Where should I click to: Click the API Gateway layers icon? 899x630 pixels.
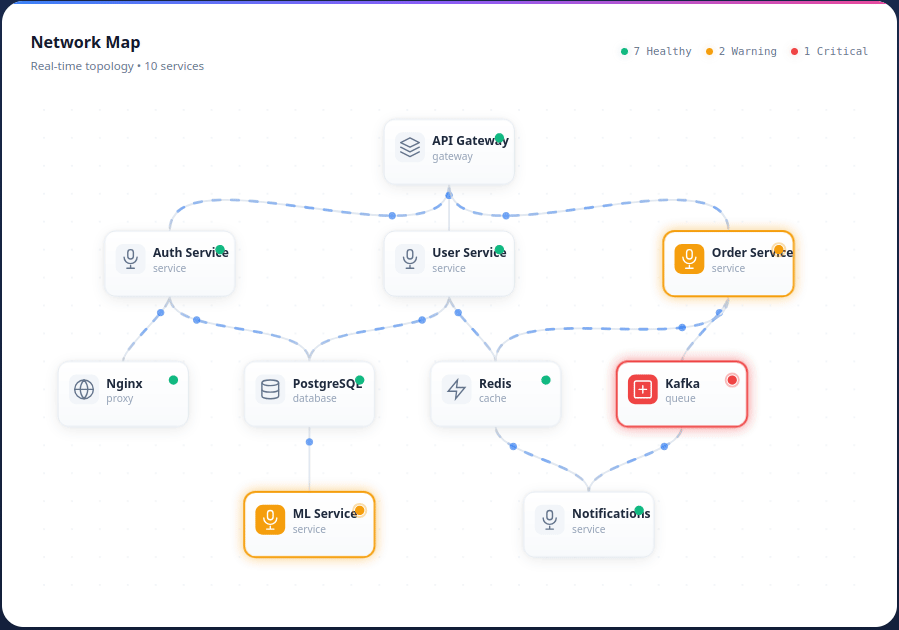410,147
